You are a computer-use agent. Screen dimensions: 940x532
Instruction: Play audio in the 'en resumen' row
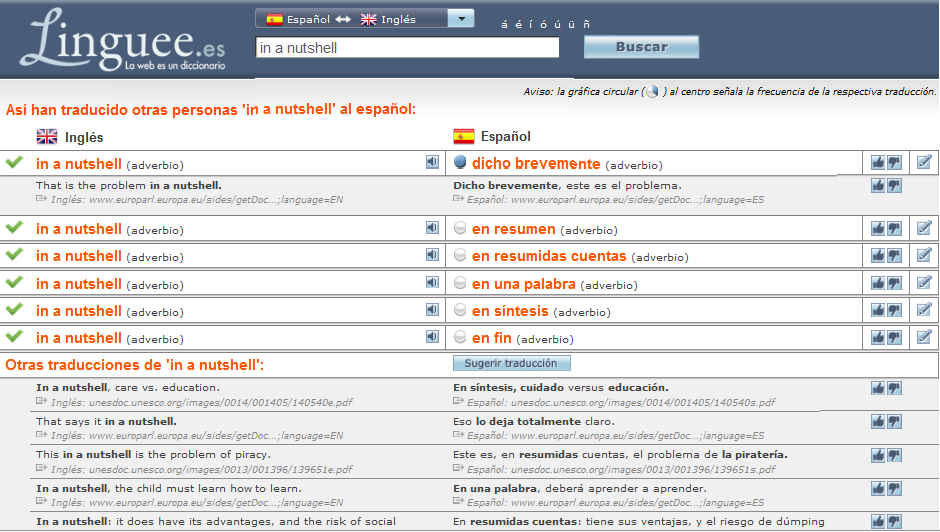pyautogui.click(x=432, y=228)
